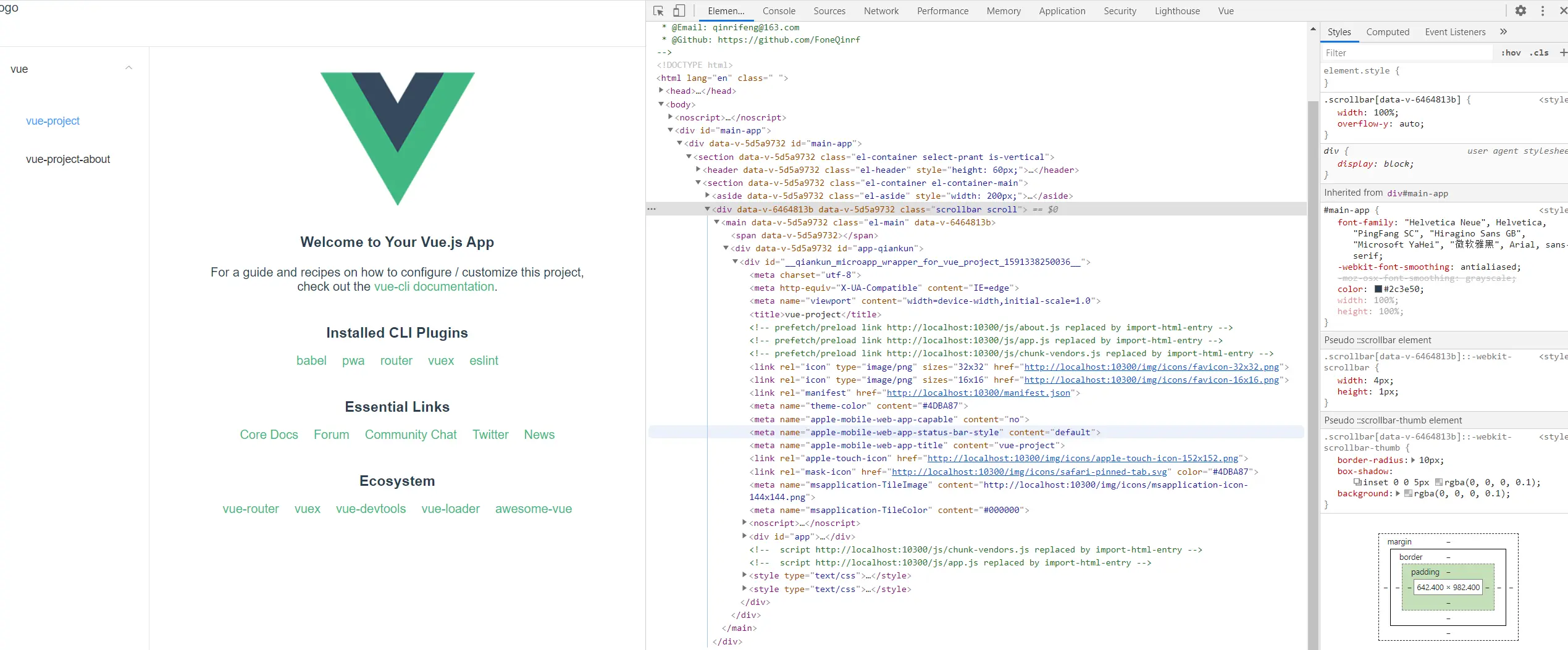Select the meta theme-color DOM line

click(858, 406)
